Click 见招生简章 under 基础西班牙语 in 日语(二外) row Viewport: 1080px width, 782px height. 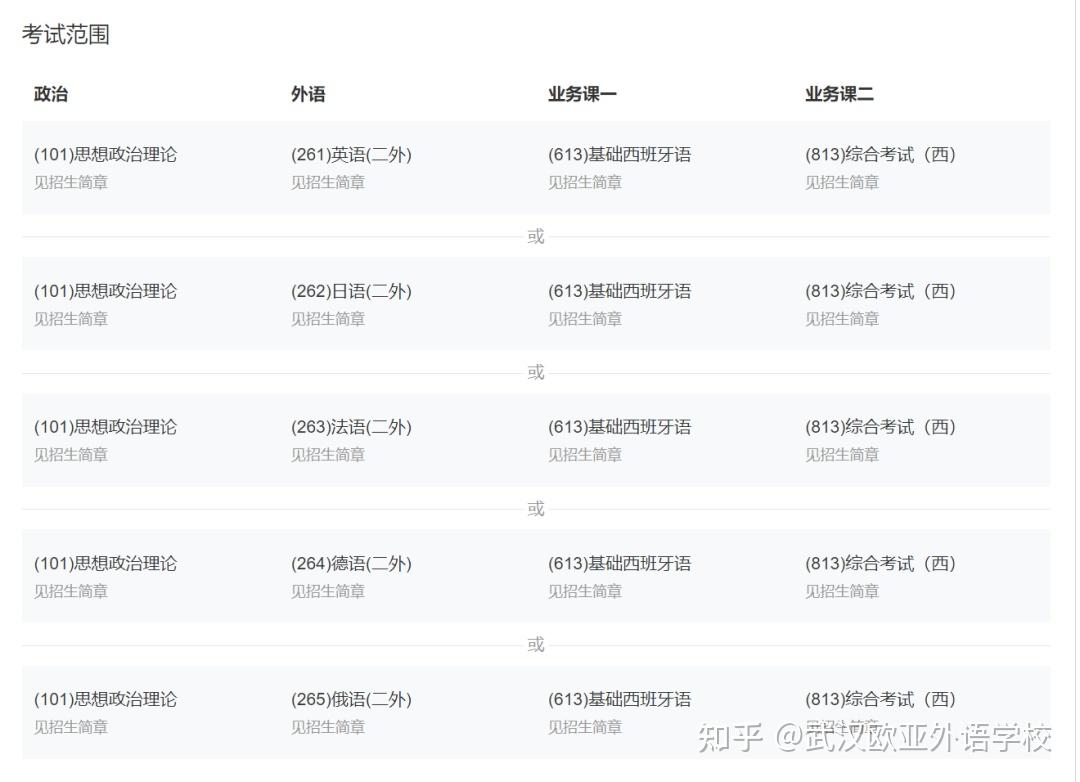(585, 319)
